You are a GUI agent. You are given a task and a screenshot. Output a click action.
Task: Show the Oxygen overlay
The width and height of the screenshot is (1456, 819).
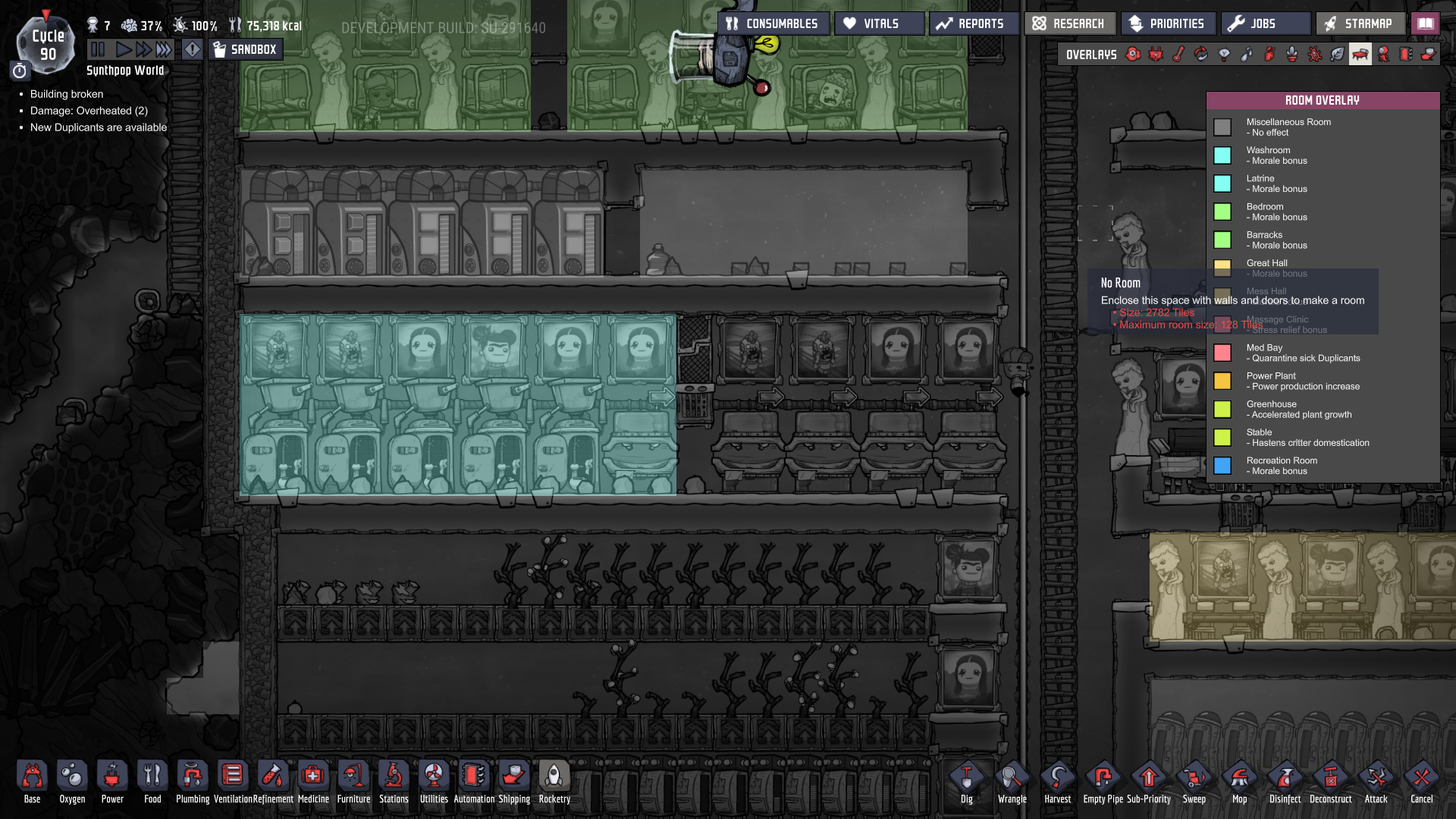(1133, 55)
